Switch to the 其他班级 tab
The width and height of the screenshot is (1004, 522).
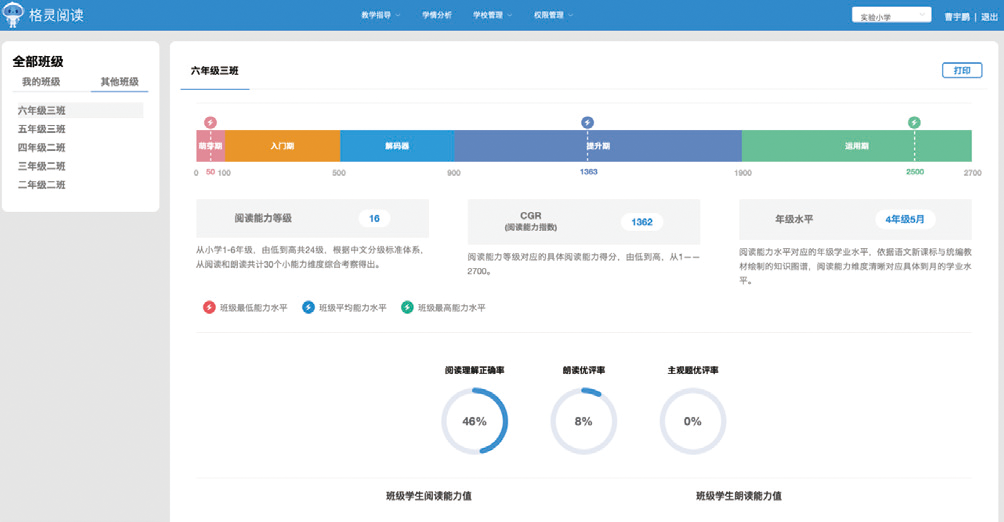pyautogui.click(x=120, y=81)
